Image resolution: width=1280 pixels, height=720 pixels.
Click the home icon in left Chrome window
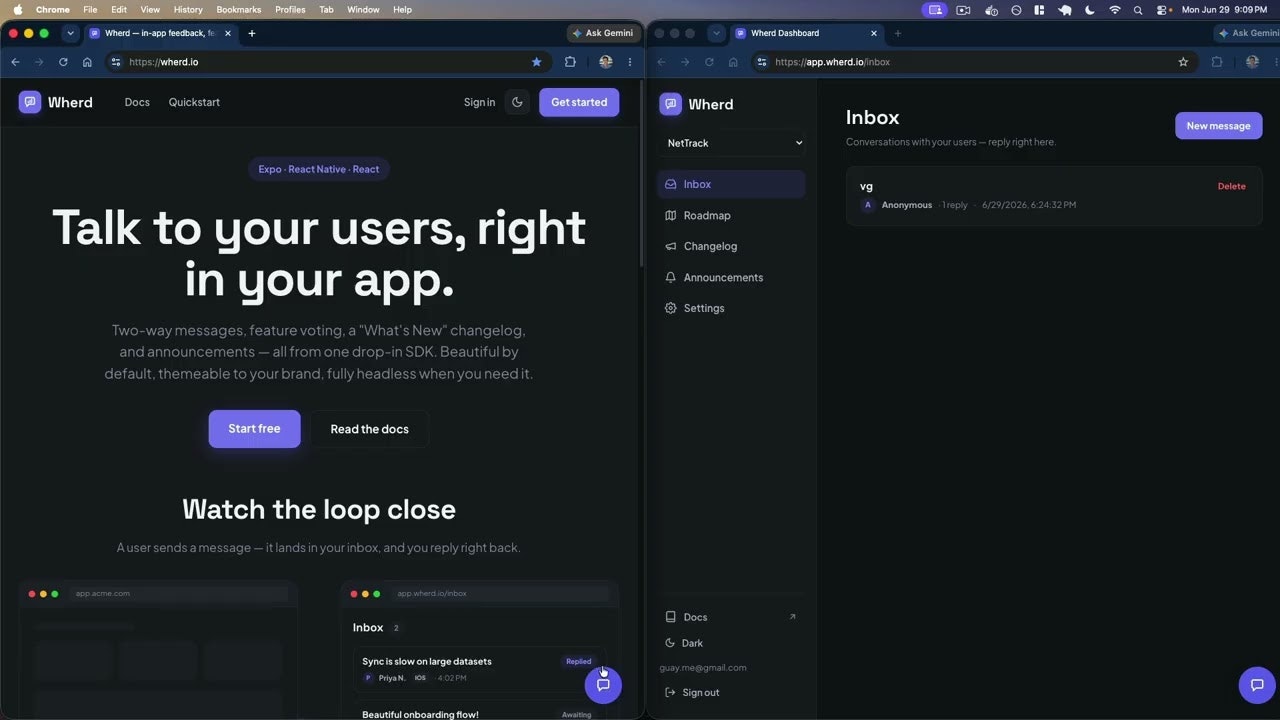[87, 62]
